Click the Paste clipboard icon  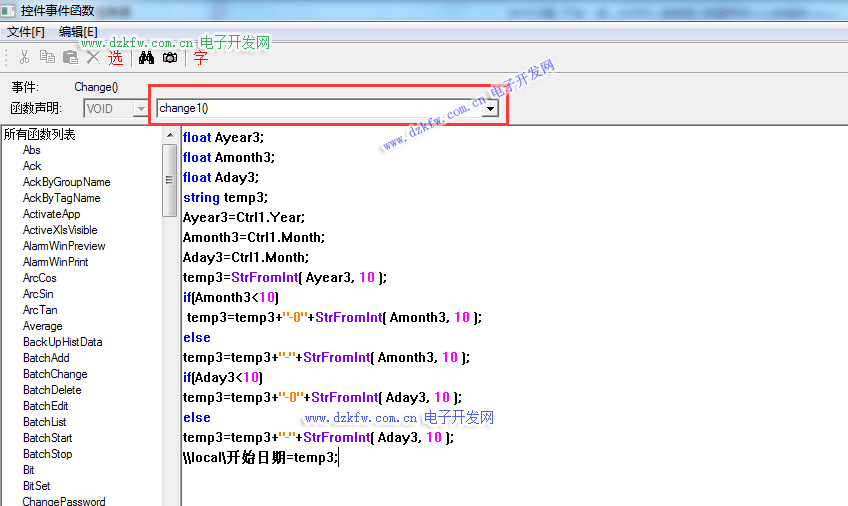pyautogui.click(x=70, y=58)
